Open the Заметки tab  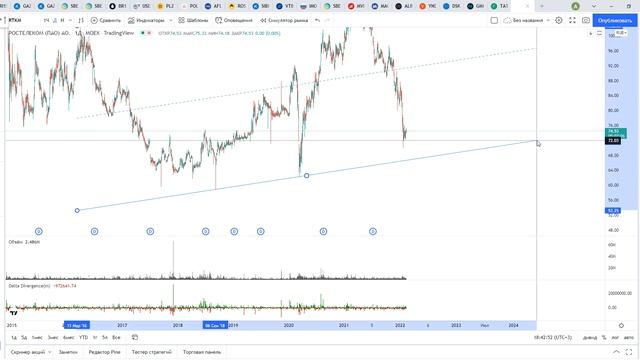pos(68,352)
